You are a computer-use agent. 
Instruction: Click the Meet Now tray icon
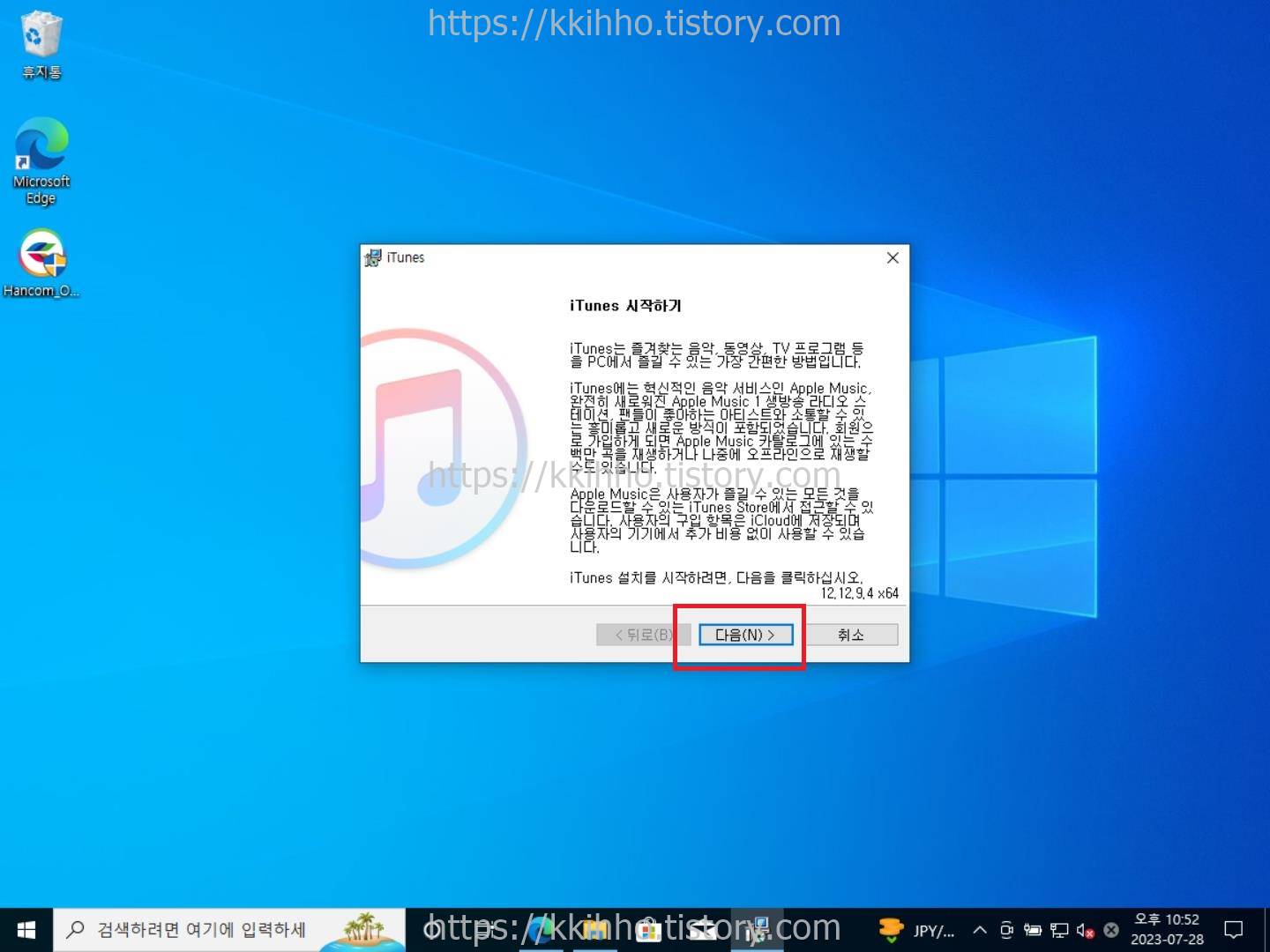[1006, 930]
